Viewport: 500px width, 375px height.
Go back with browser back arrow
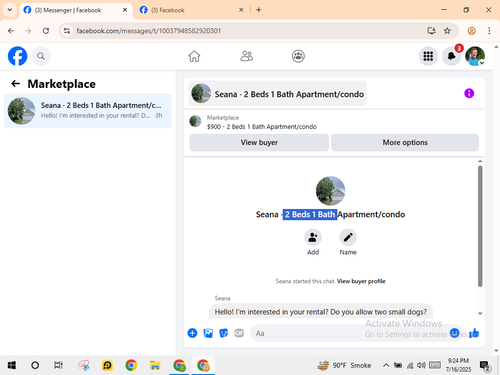(11, 31)
